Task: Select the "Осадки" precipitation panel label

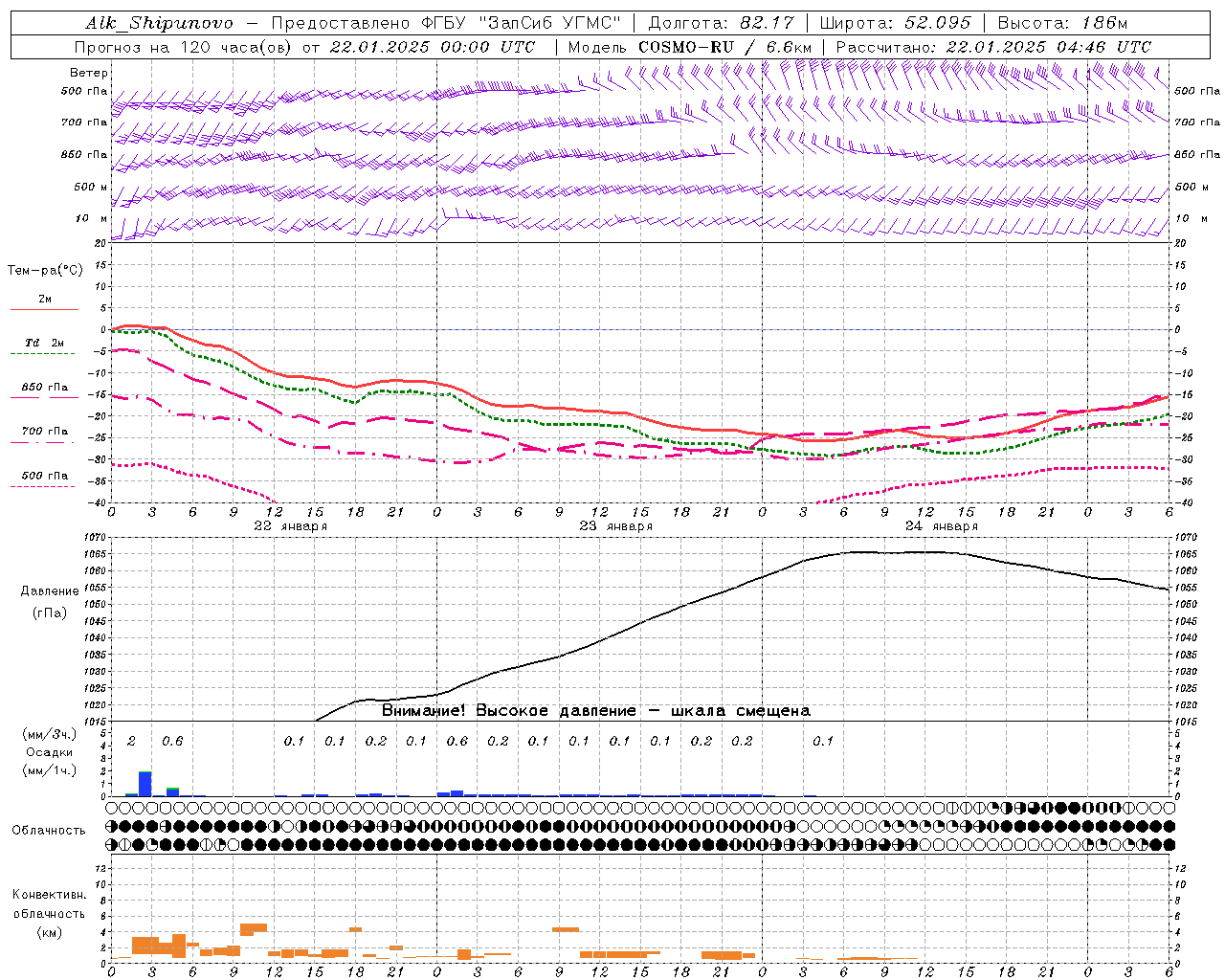Action: coord(49,752)
